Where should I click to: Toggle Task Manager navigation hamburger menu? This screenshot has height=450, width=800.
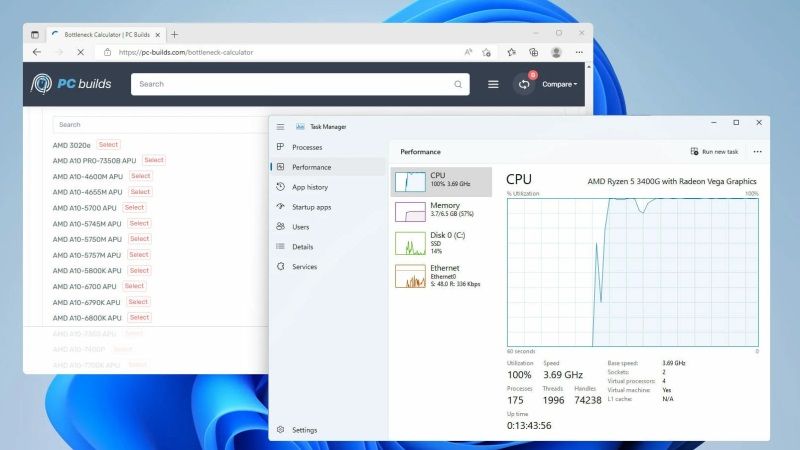coord(280,127)
